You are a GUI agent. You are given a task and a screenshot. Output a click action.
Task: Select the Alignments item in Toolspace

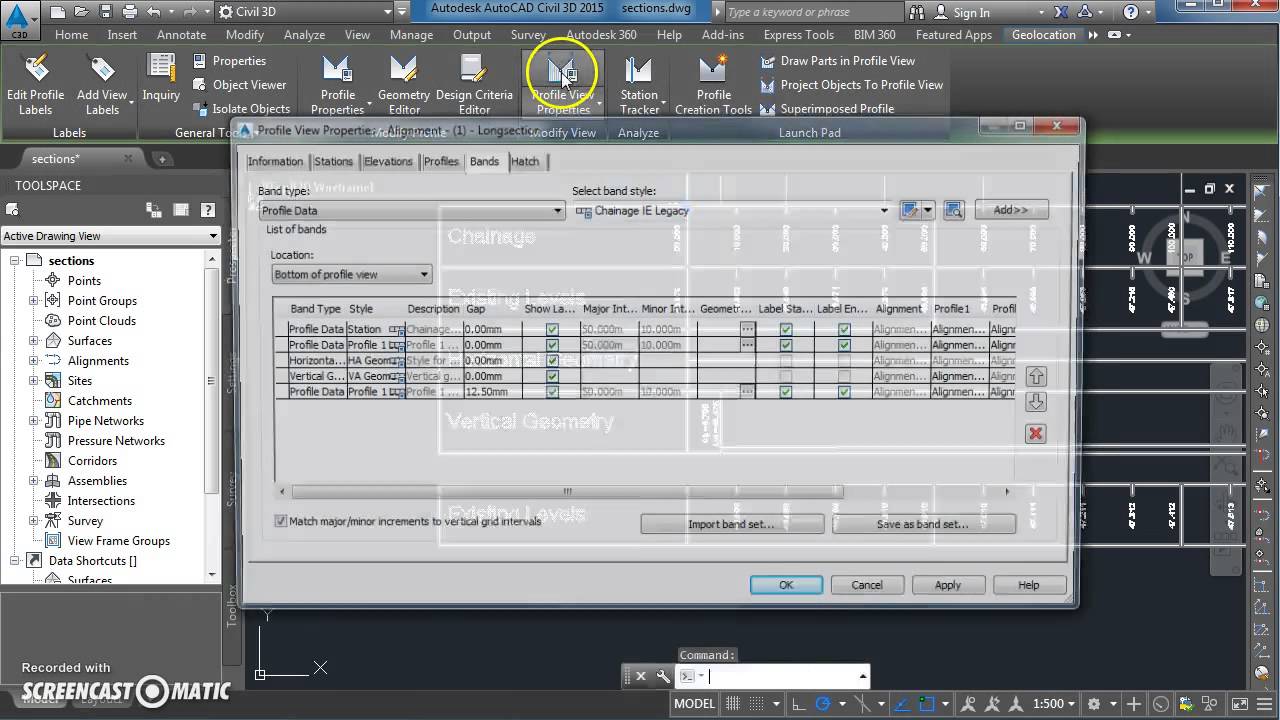[98, 361]
